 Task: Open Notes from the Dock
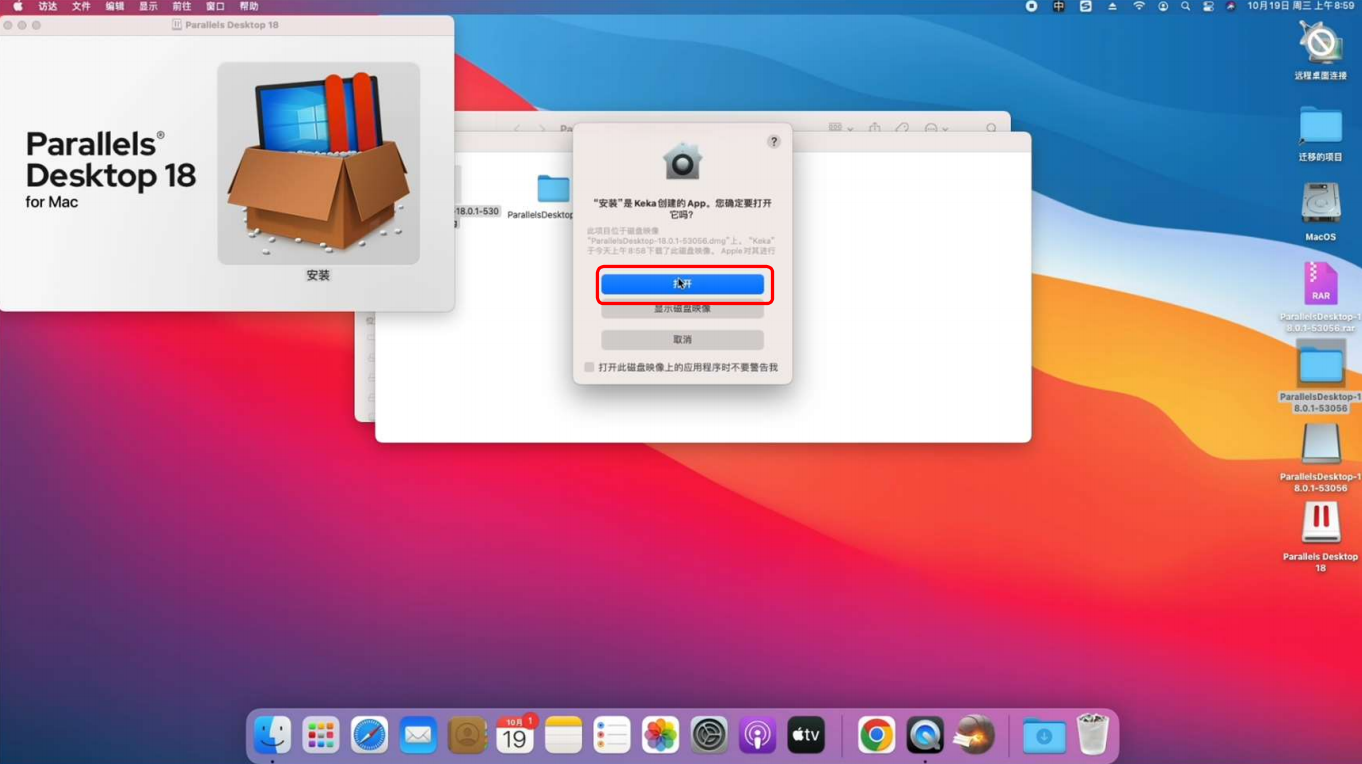[563, 736]
